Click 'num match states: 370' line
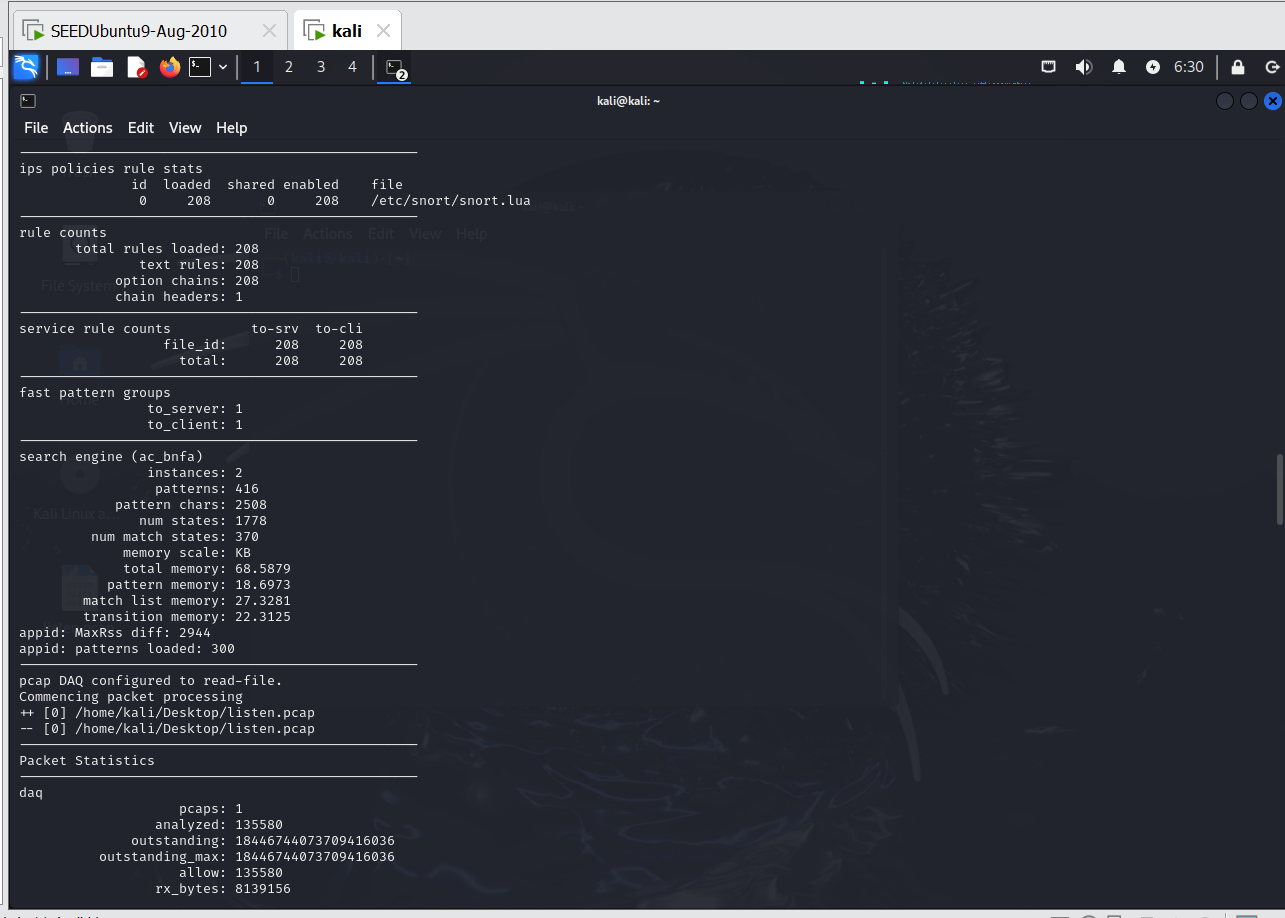The image size is (1285, 918). click(x=175, y=537)
